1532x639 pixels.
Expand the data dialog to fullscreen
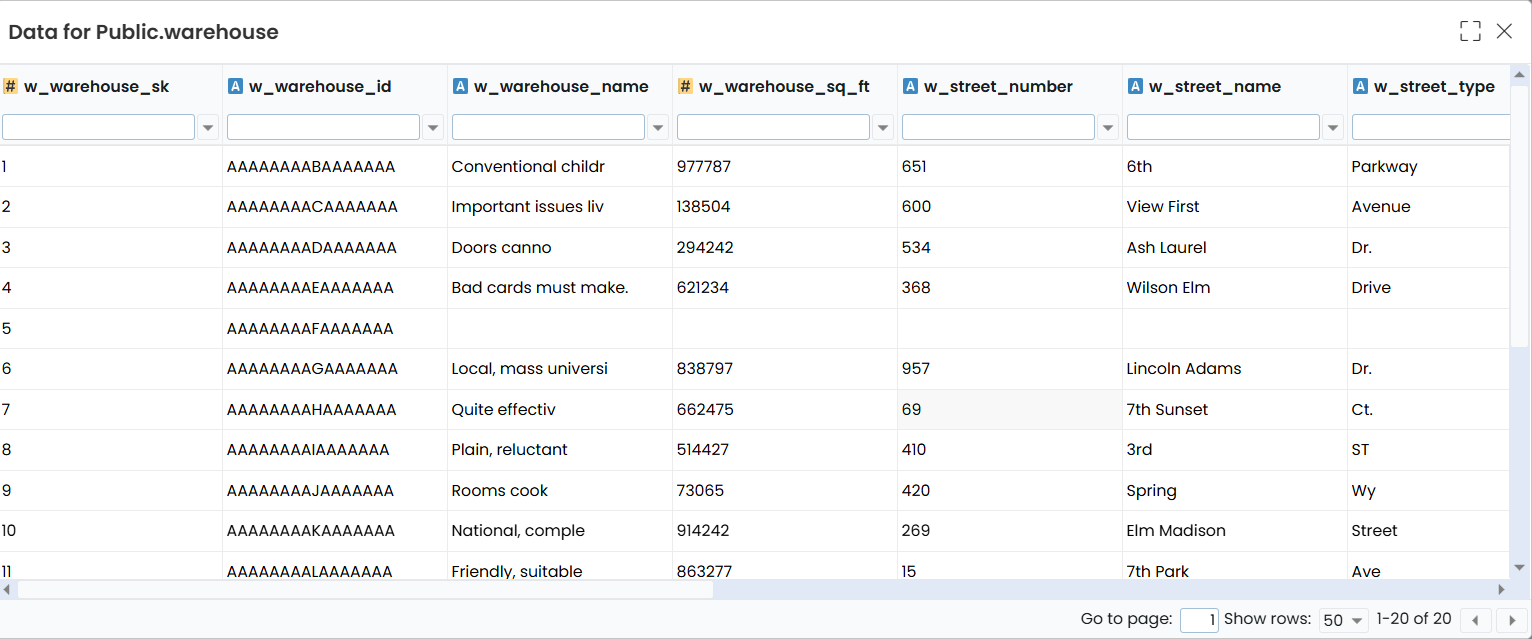click(x=1470, y=31)
